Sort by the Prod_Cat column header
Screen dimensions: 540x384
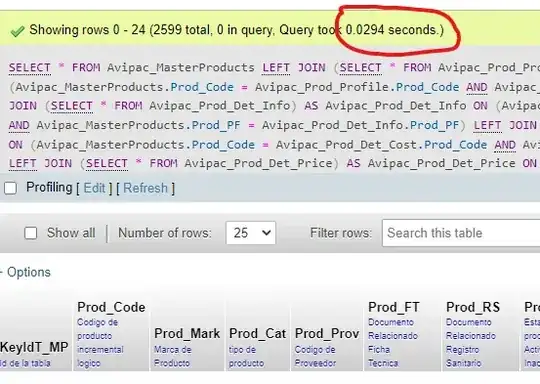257,333
